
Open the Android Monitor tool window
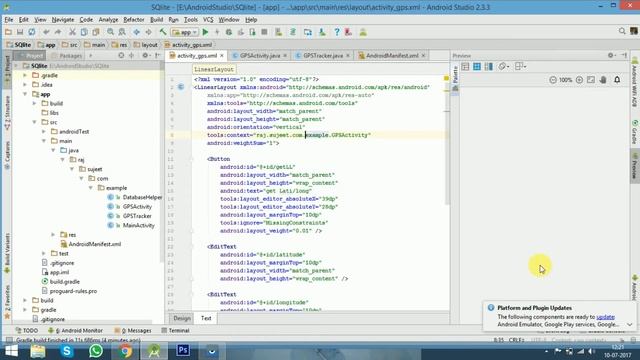[76, 330]
